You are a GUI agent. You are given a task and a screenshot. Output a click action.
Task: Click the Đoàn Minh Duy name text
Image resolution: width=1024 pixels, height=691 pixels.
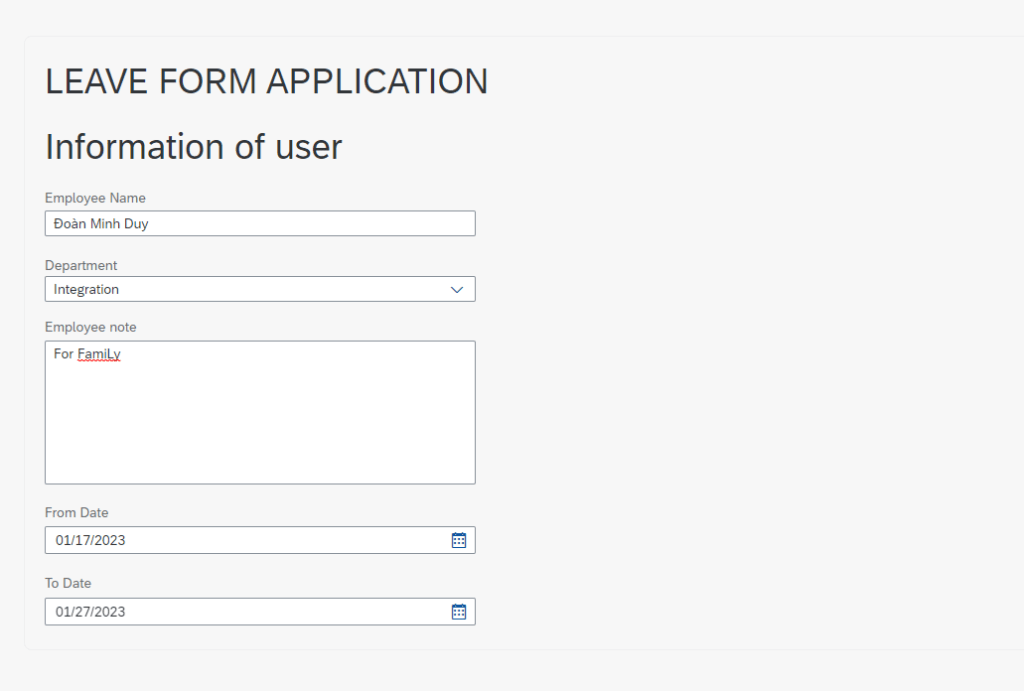click(x=101, y=223)
